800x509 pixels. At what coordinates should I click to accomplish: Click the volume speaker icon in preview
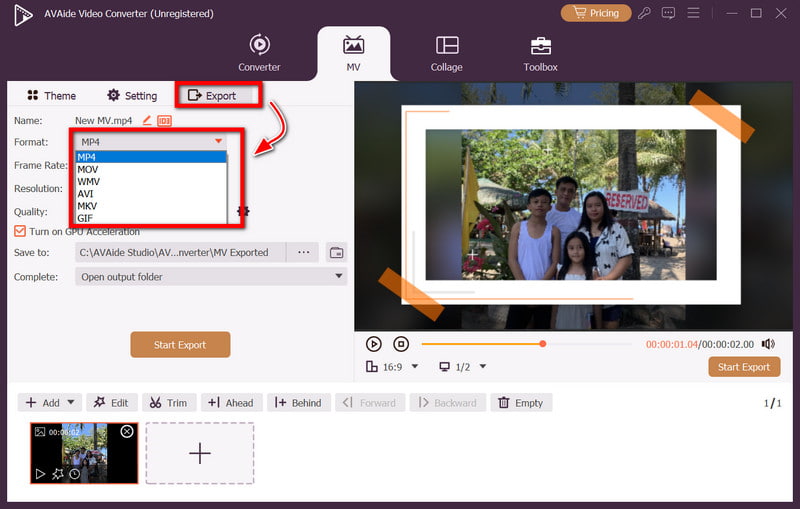click(768, 344)
